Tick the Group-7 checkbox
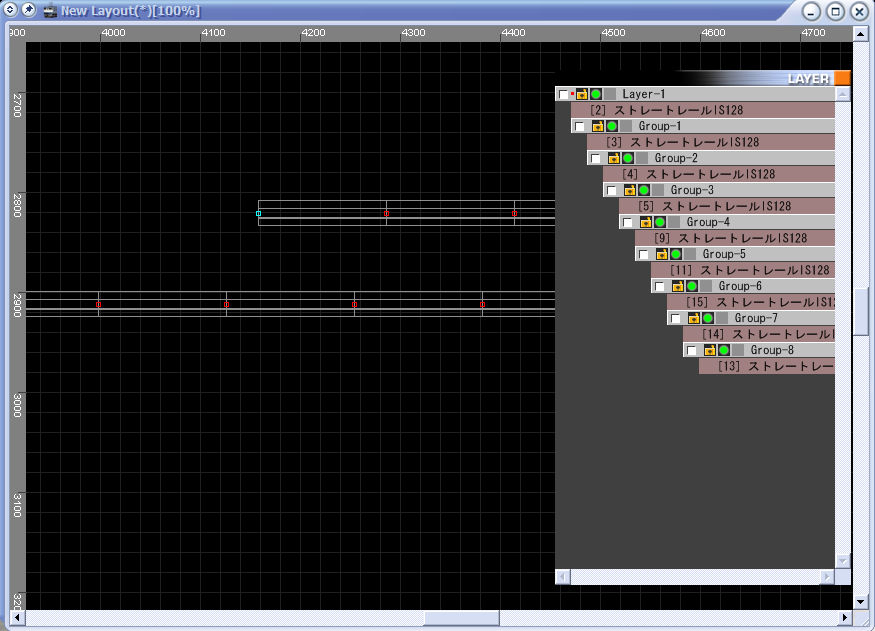The height and width of the screenshot is (631, 875). (676, 319)
